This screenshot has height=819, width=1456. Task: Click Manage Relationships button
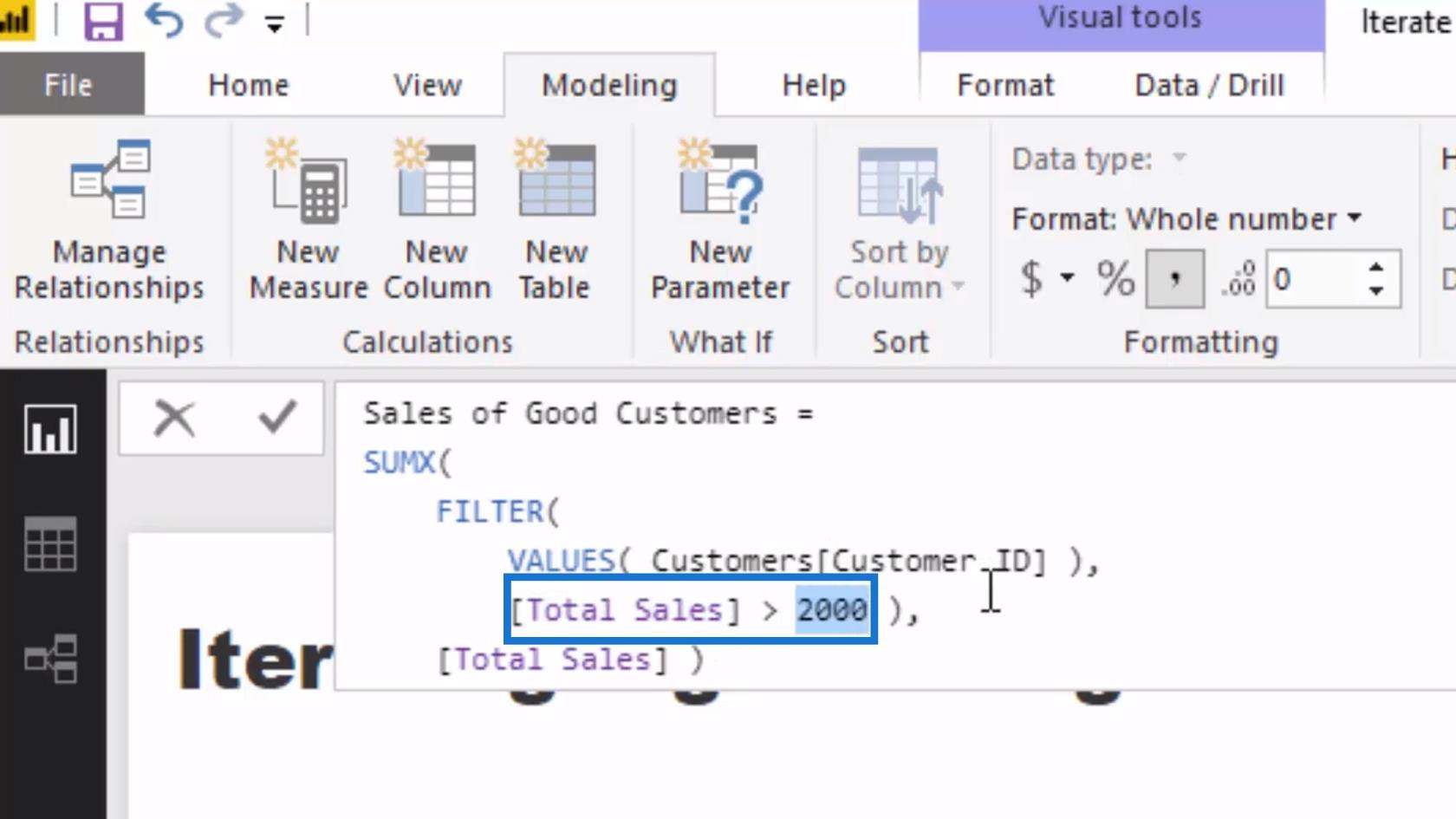click(x=109, y=221)
